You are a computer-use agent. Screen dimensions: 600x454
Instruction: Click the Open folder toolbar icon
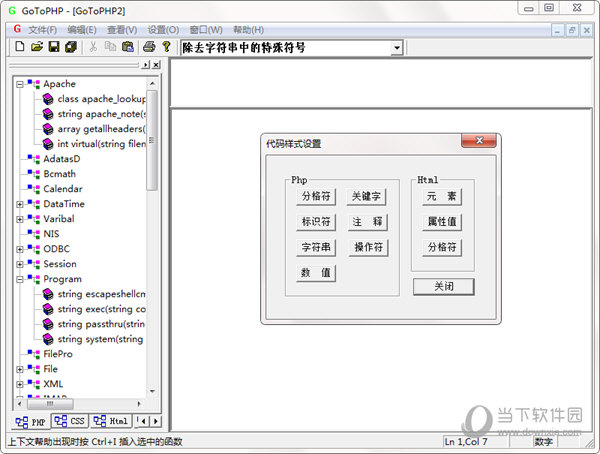point(37,47)
